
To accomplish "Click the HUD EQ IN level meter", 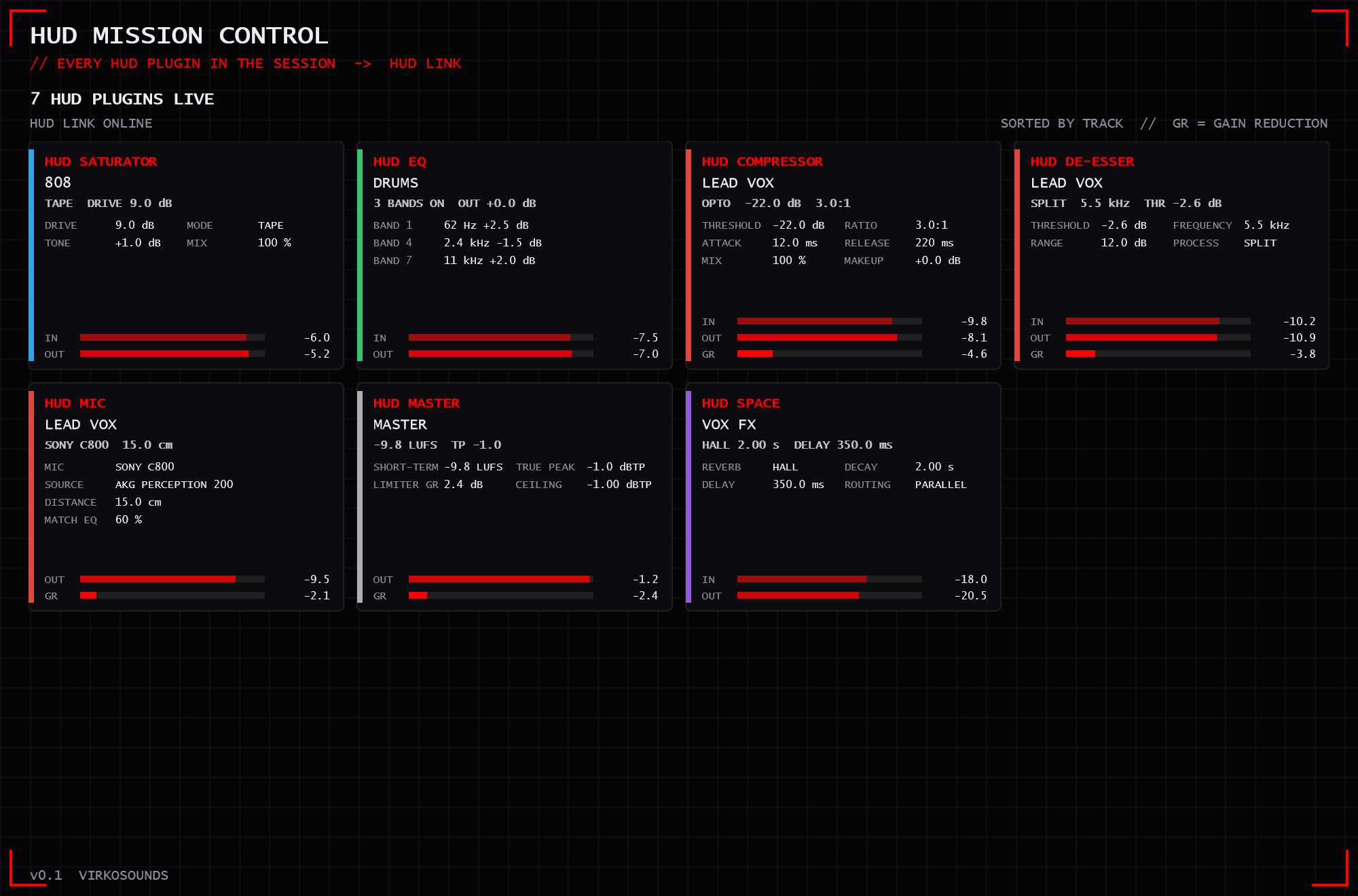I will click(501, 337).
